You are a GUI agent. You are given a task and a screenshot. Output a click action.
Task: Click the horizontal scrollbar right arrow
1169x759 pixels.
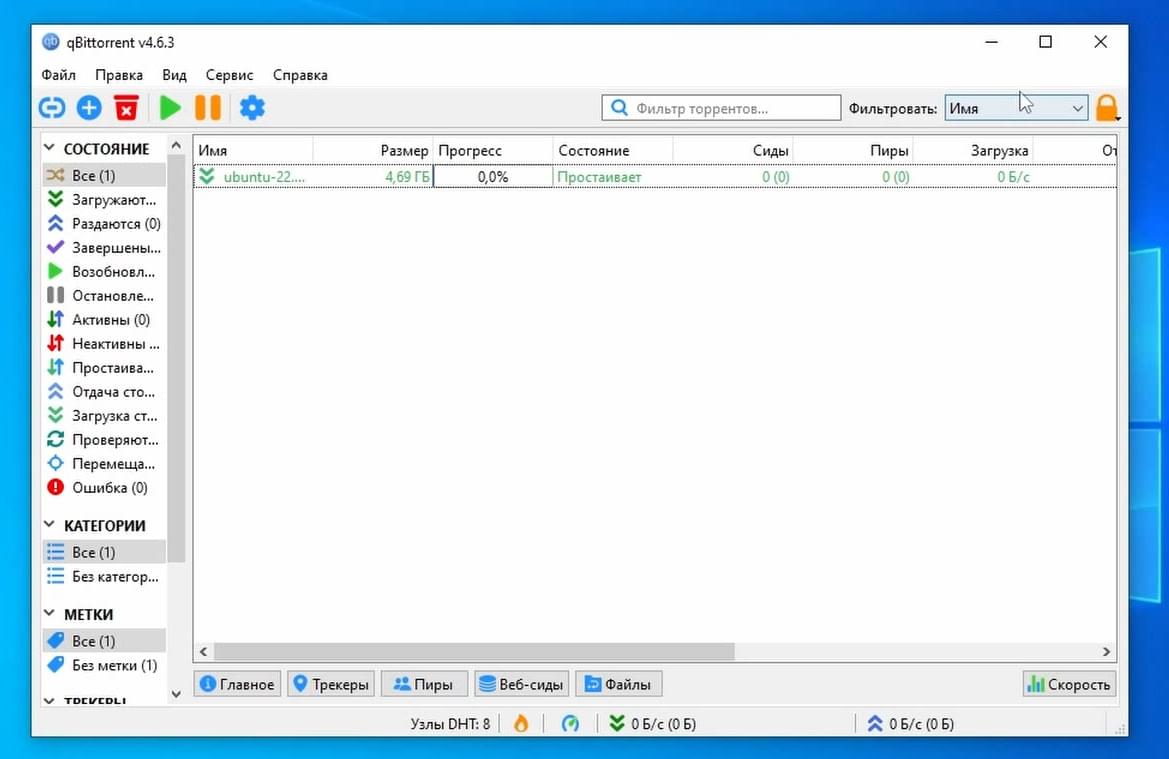click(1106, 652)
